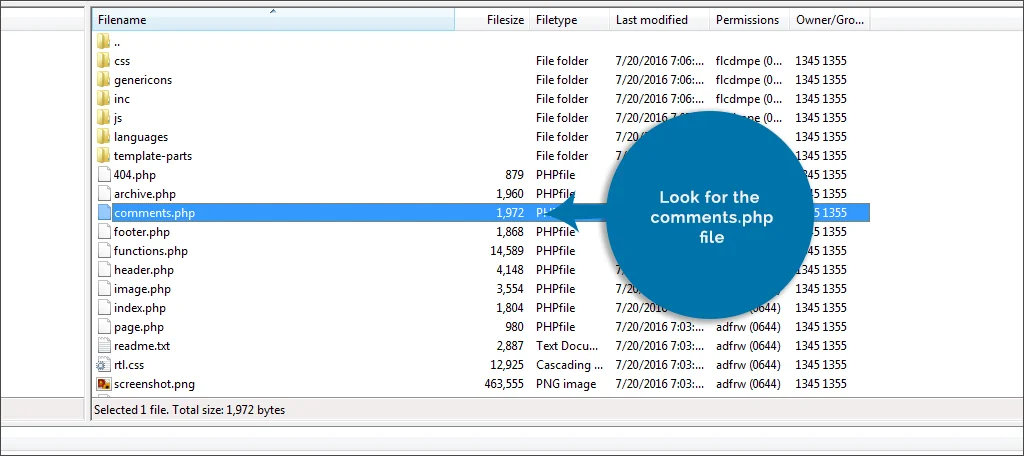Click the 4,148 filesize of header.php
Screen dimensions: 1024x456
pos(509,269)
